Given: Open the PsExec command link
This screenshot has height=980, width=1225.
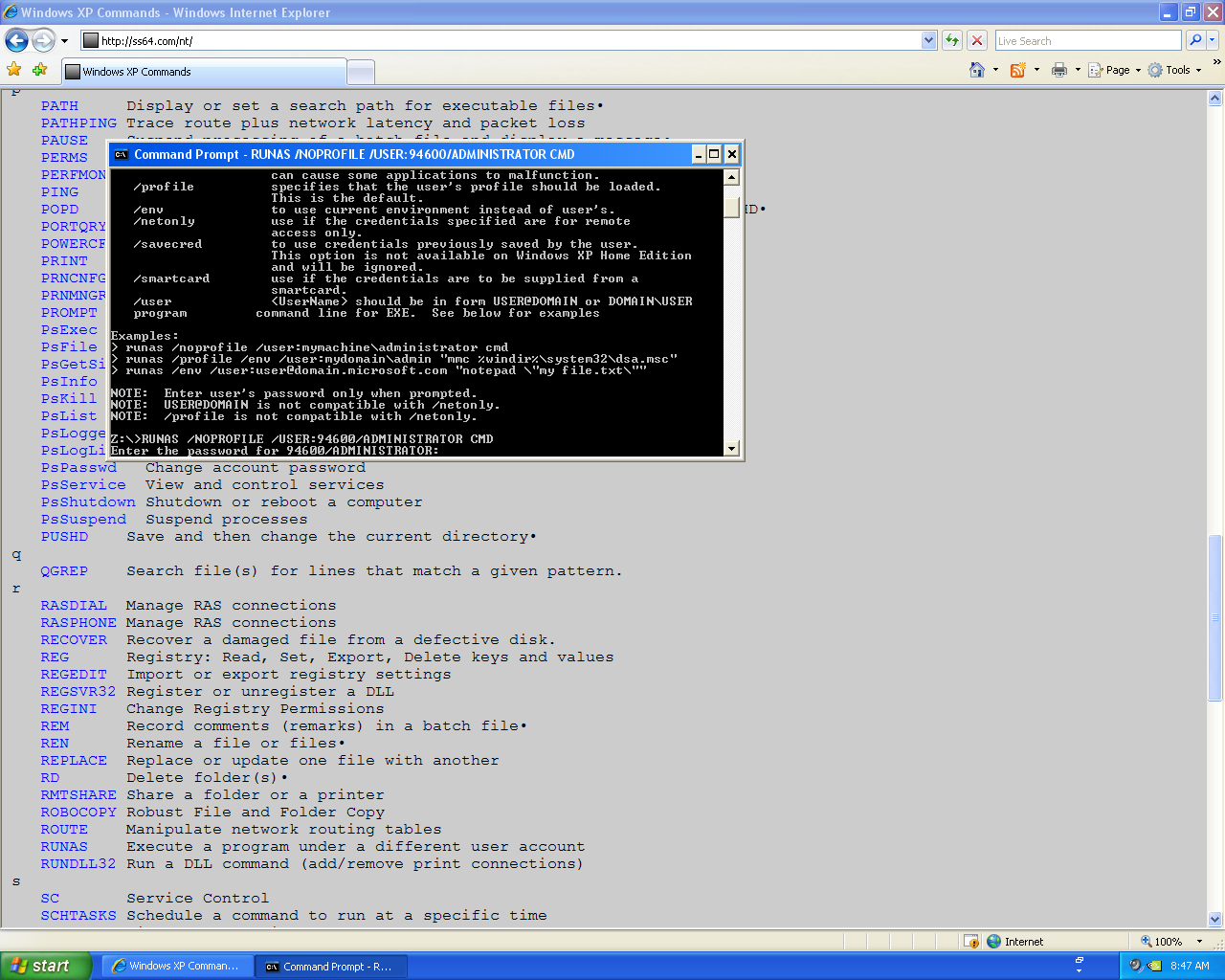Looking at the screenshot, I should (x=69, y=329).
